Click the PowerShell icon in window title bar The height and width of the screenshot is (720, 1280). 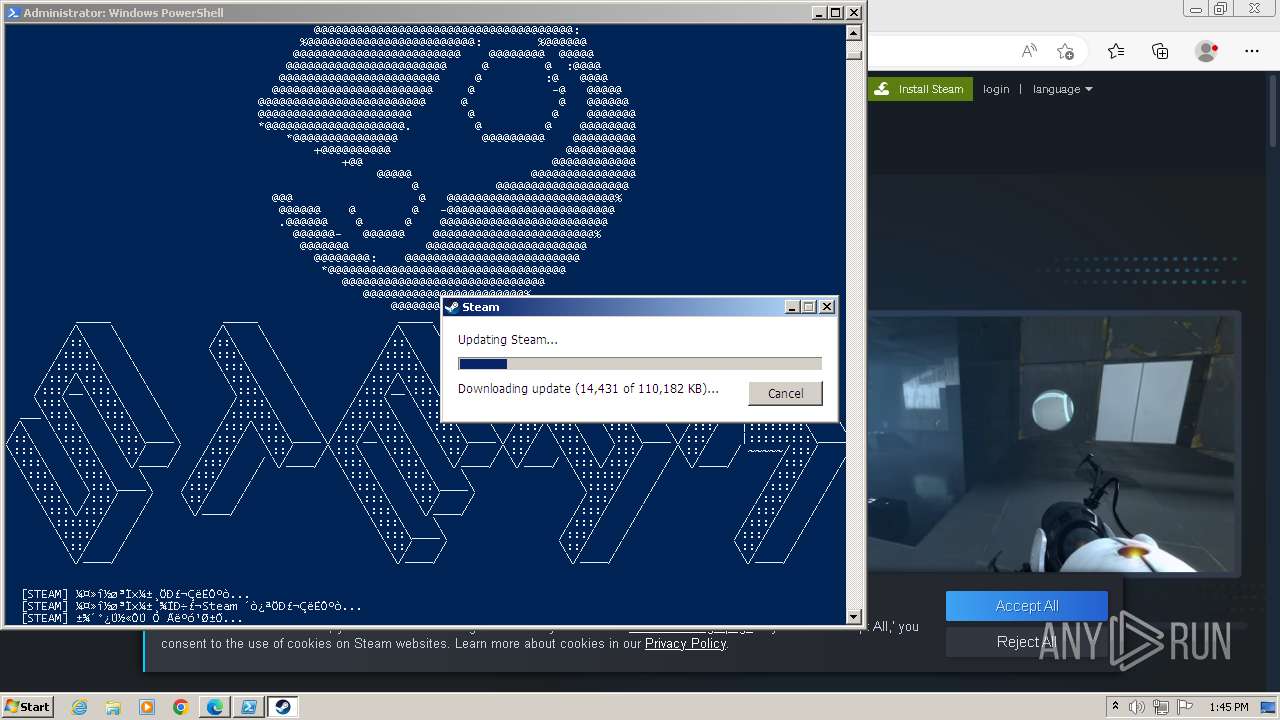click(x=13, y=13)
